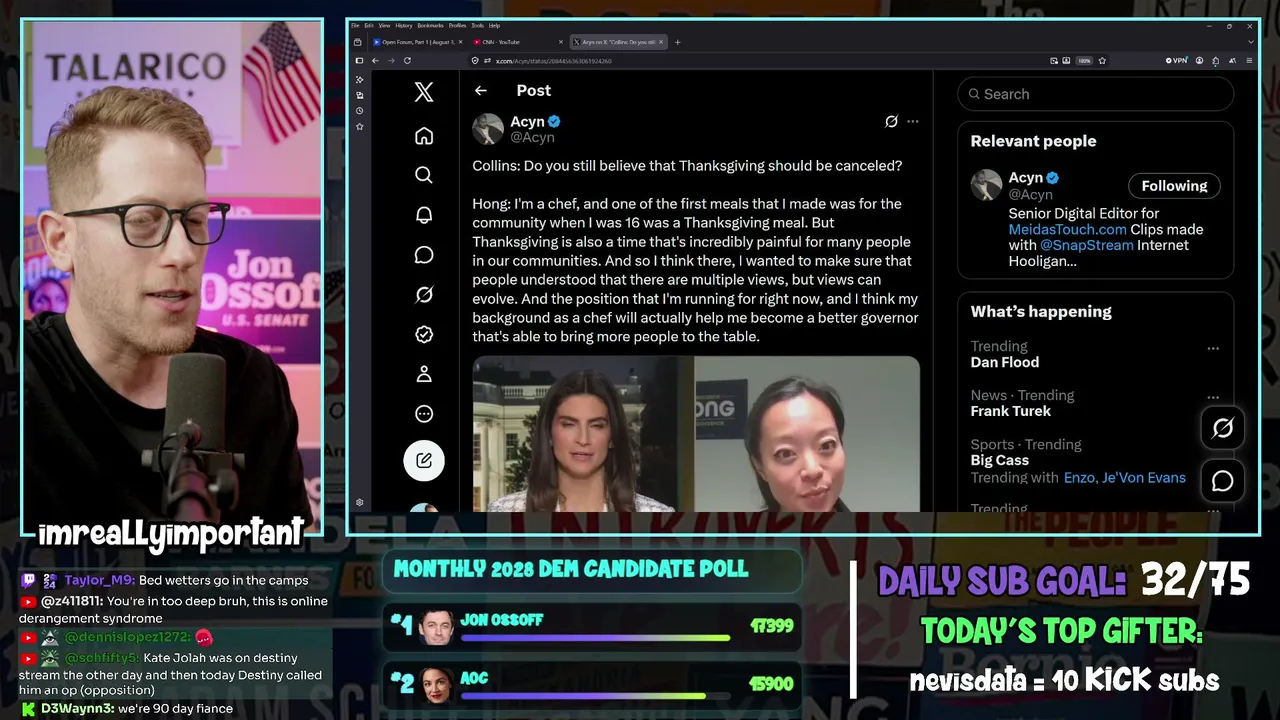Image resolution: width=1280 pixels, height=720 pixels.
Task: Open the floating Messages chat button
Action: click(x=1222, y=481)
